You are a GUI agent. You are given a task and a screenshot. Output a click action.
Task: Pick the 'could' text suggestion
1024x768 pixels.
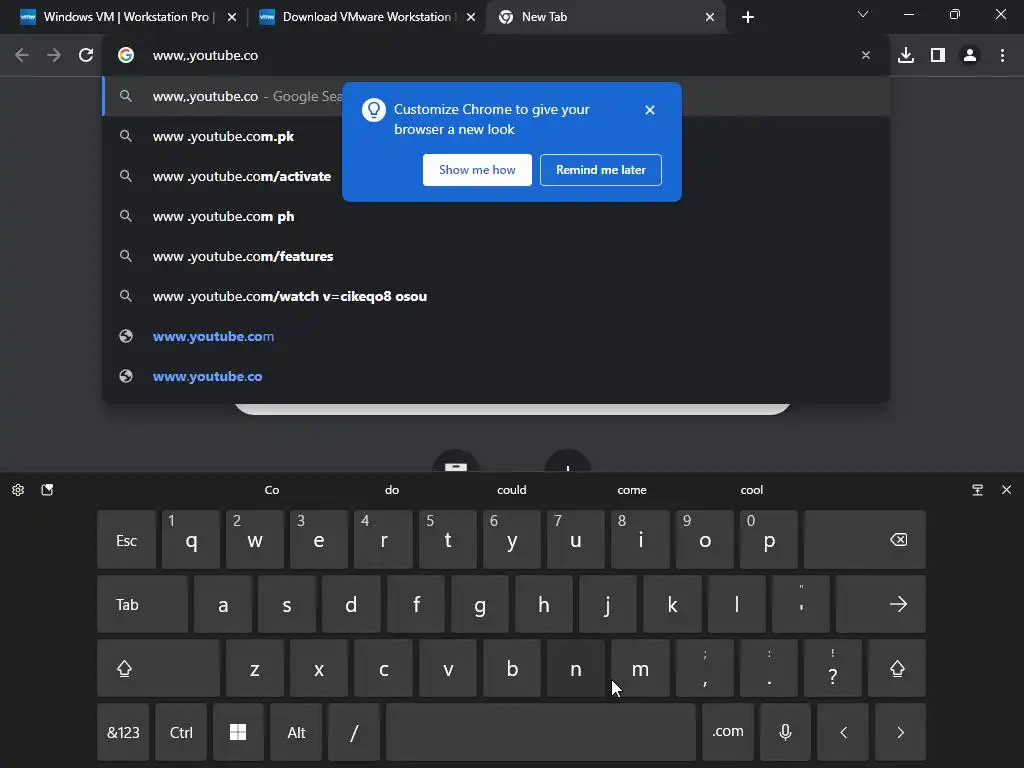tap(511, 490)
